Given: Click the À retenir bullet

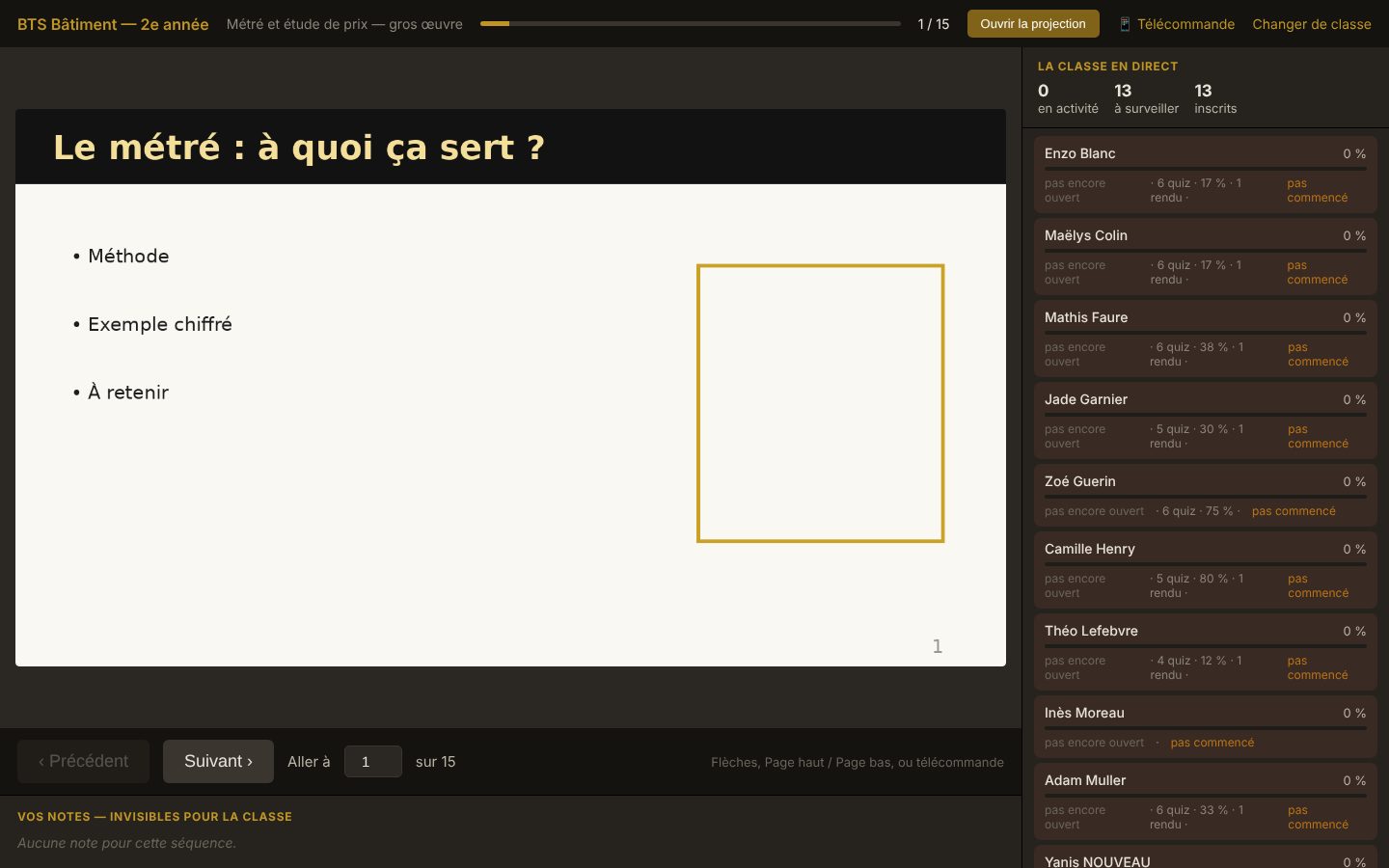Looking at the screenshot, I should (x=122, y=392).
